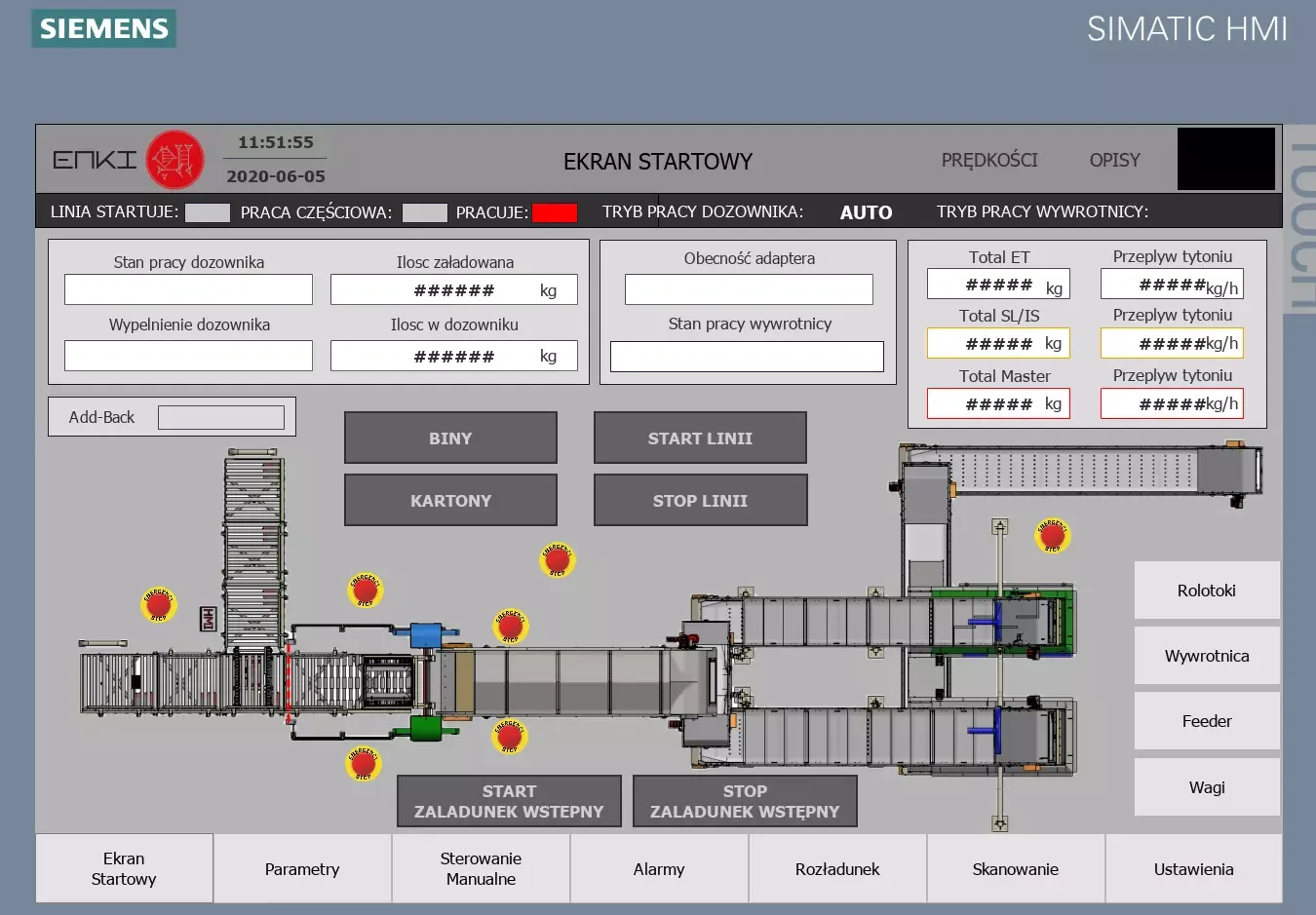Open the Parametry tab

[302, 869]
